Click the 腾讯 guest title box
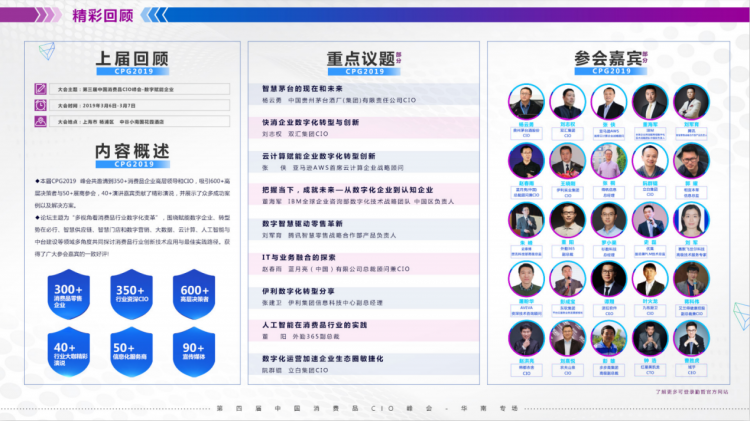Image resolution: width=750 pixels, height=421 pixels. pyautogui.click(x=691, y=133)
